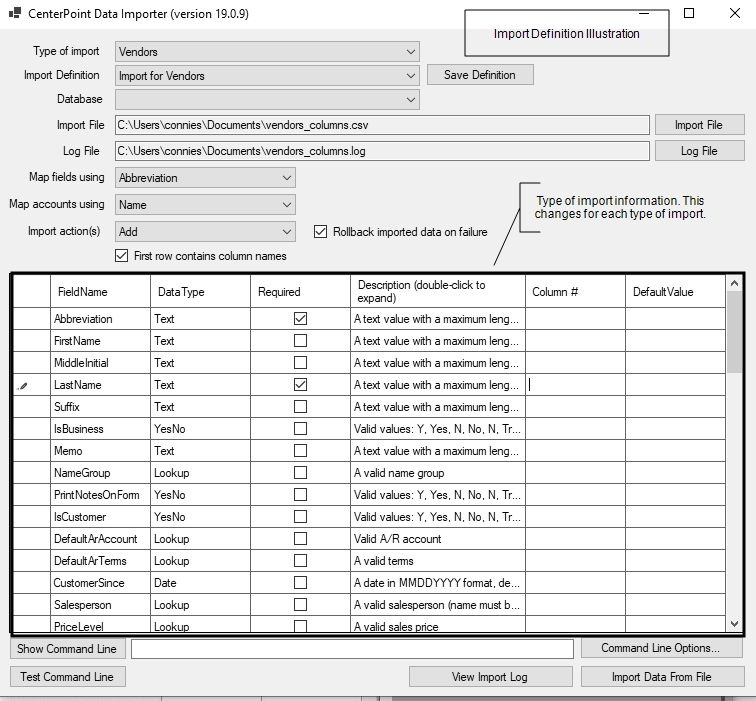Click the Log File path field
This screenshot has width=756, height=701.
pos(382,151)
